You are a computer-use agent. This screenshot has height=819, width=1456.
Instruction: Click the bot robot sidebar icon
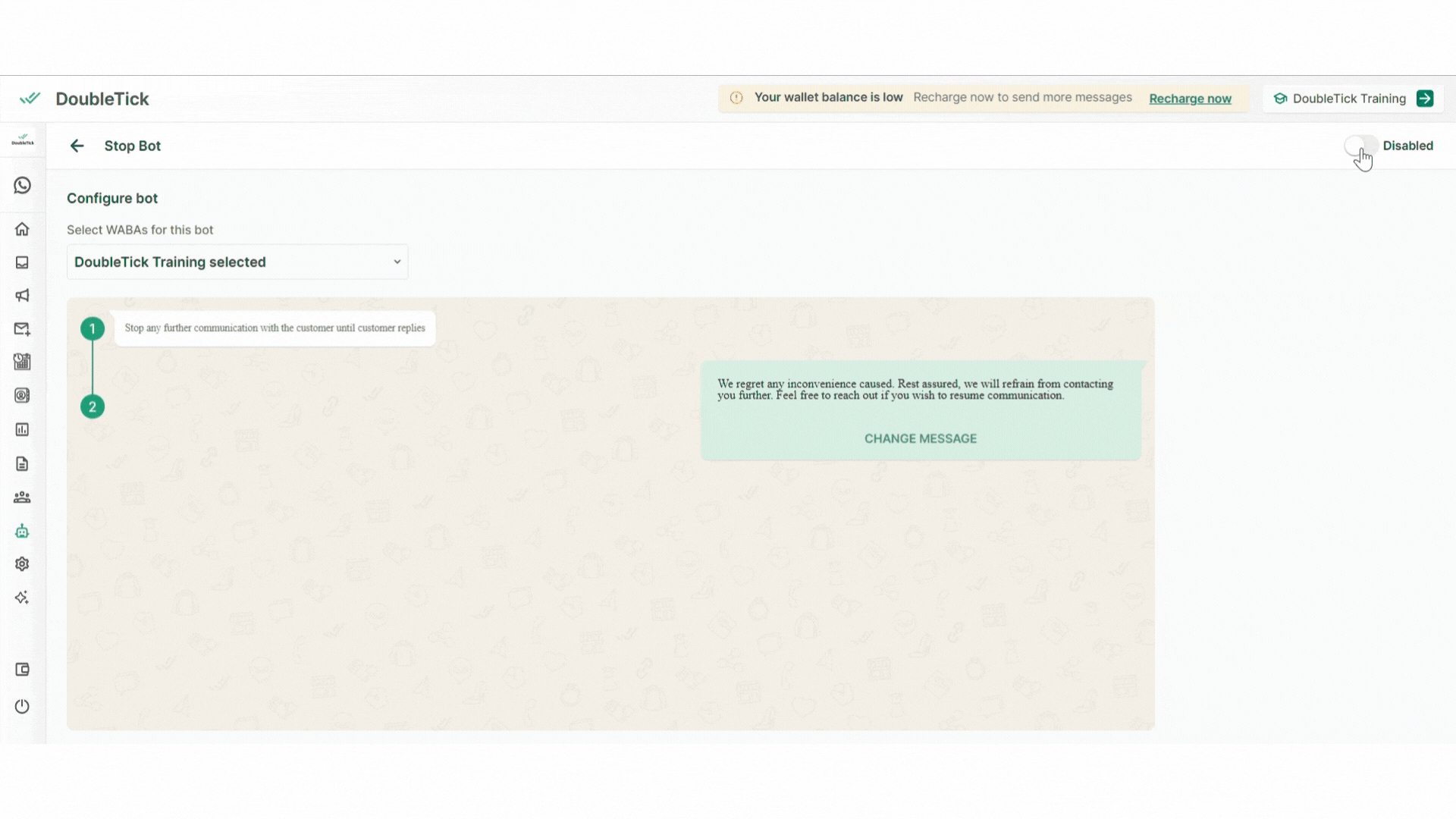pyautogui.click(x=22, y=532)
